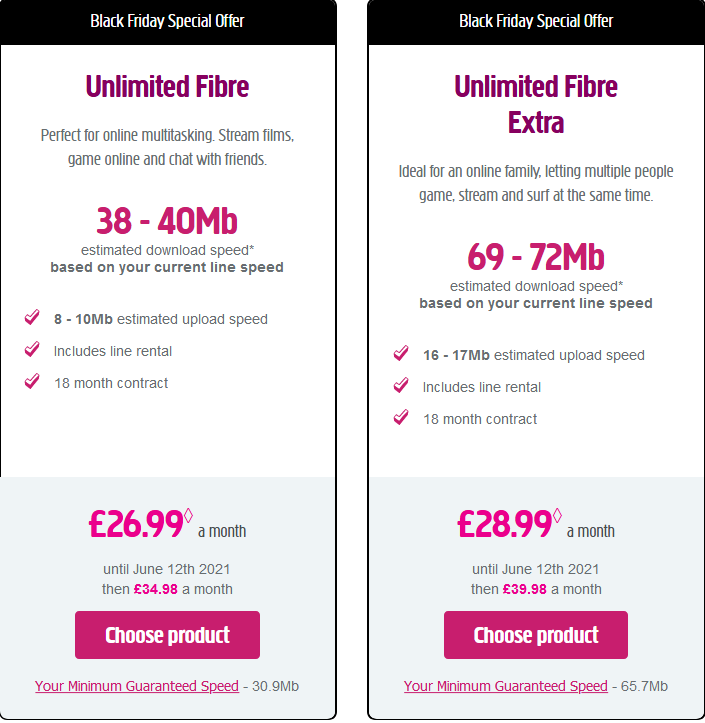Click checkmark beside 8 - 10Mb upload speed
The image size is (705, 723).
(x=32, y=318)
